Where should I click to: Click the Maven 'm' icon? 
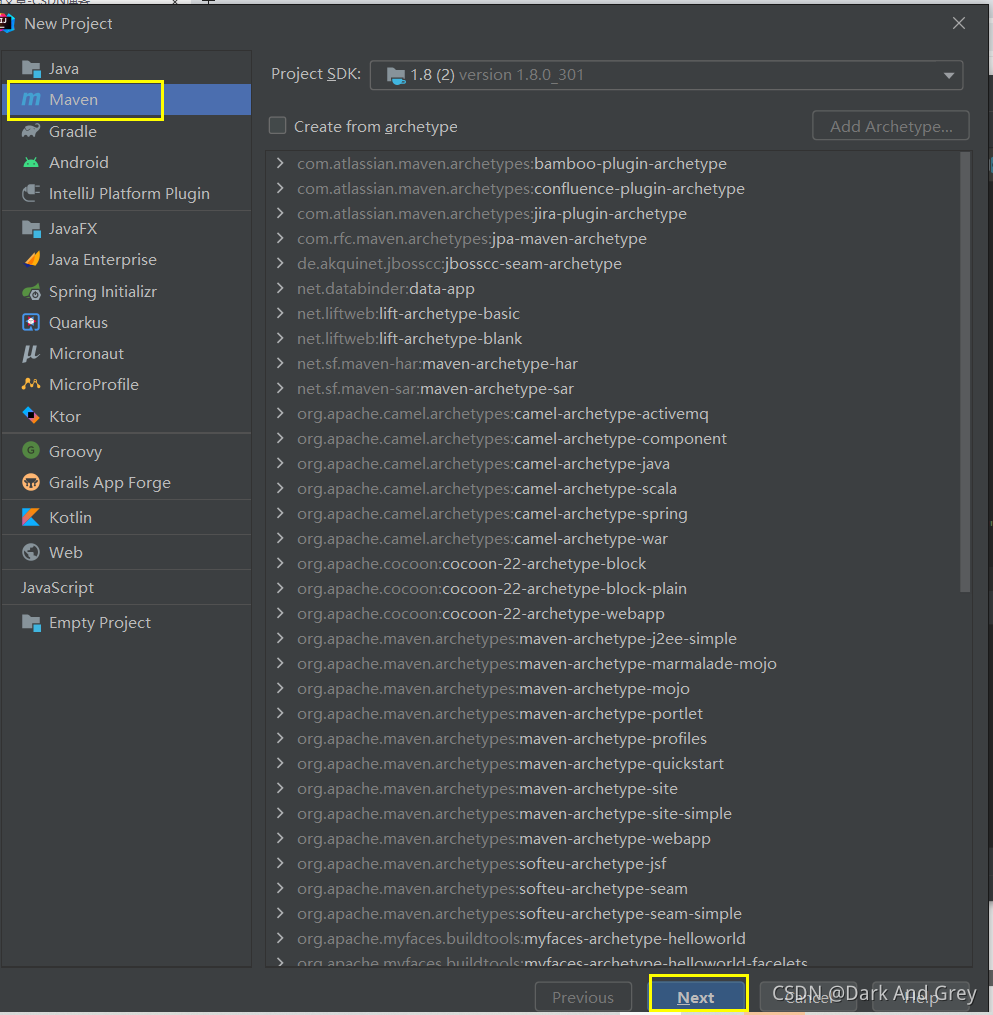[31, 100]
